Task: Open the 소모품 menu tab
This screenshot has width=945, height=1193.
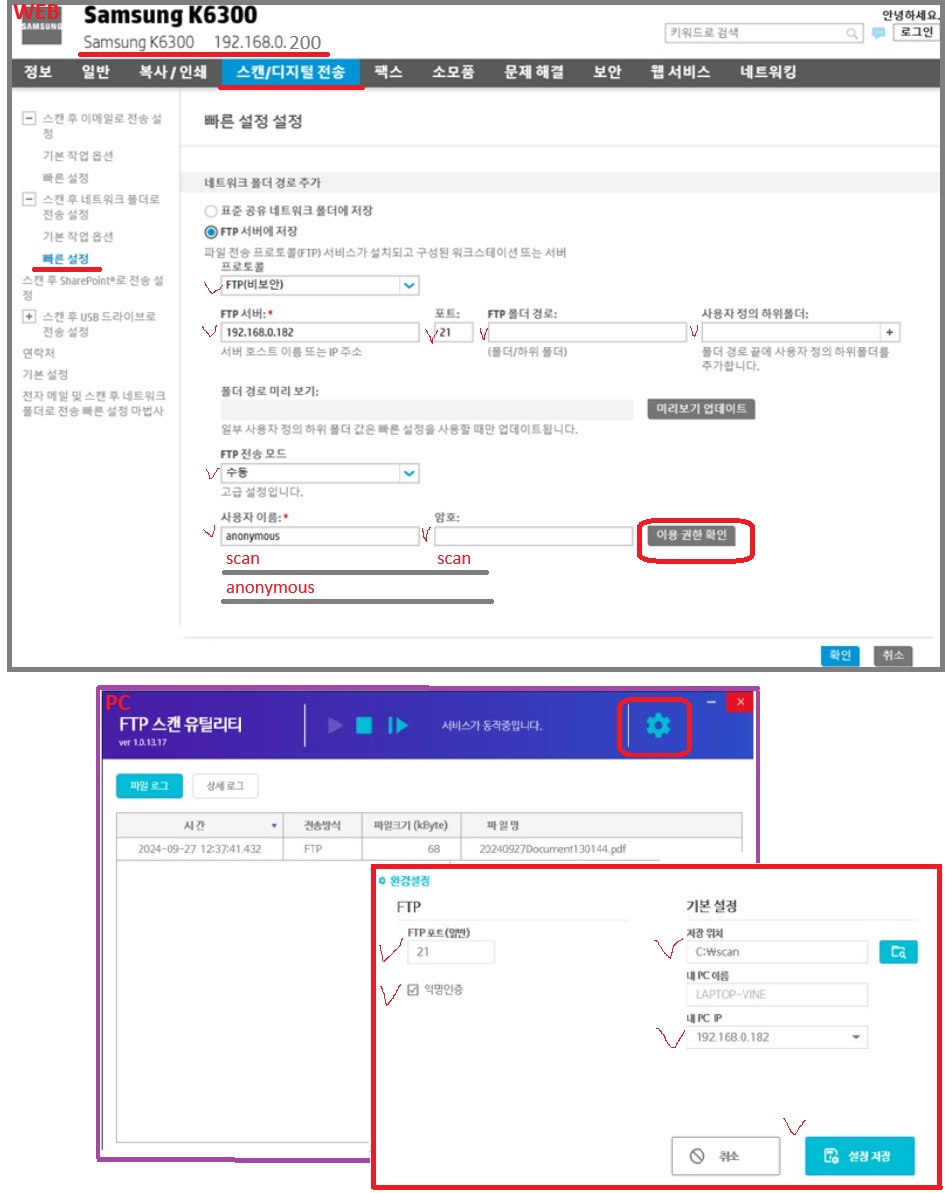Action: tap(453, 72)
